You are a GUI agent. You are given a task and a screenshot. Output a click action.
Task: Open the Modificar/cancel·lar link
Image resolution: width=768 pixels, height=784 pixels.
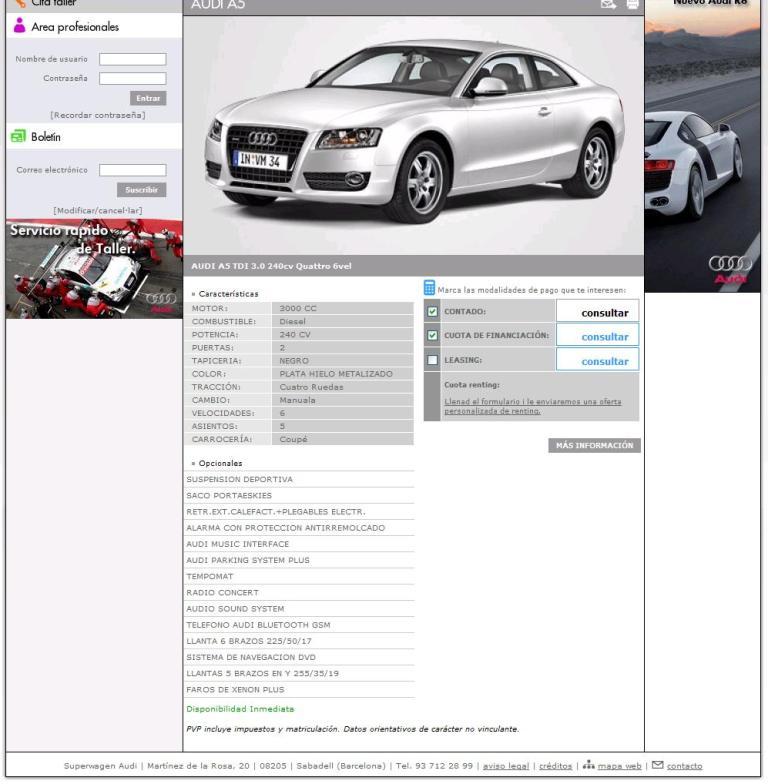tap(98, 210)
